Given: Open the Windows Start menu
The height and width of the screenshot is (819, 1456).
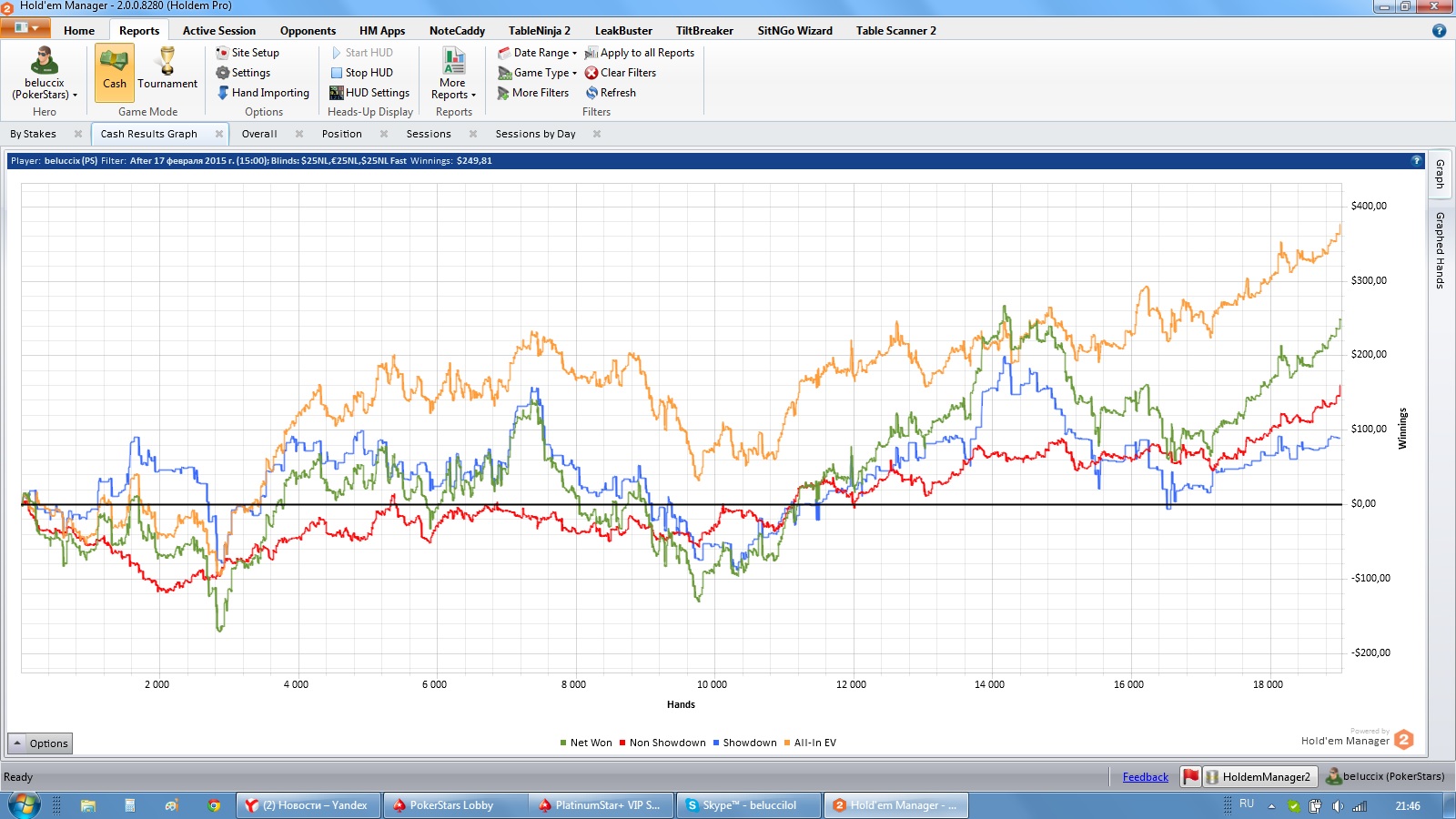Looking at the screenshot, I should 24,805.
